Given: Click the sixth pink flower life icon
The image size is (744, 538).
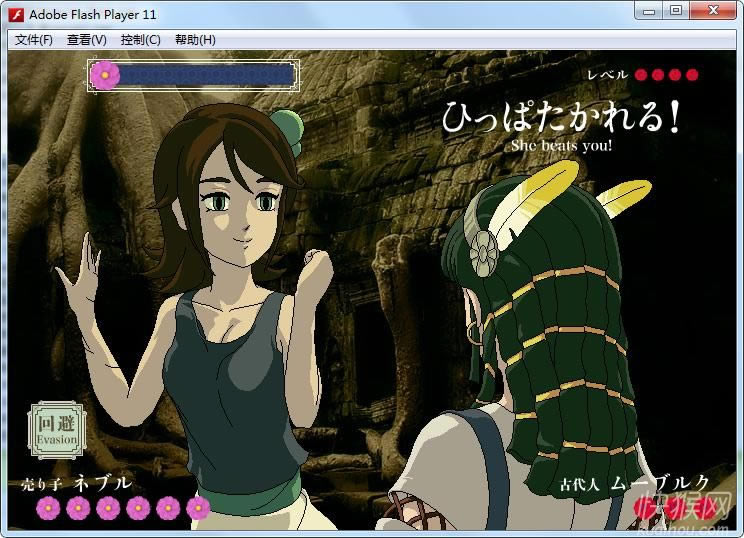Looking at the screenshot, I should 198,508.
